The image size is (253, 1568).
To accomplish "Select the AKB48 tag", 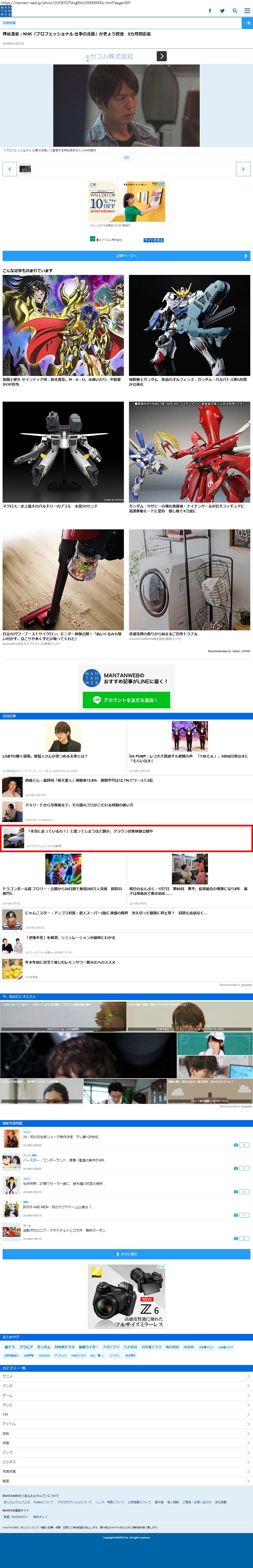I will point(189,1347).
